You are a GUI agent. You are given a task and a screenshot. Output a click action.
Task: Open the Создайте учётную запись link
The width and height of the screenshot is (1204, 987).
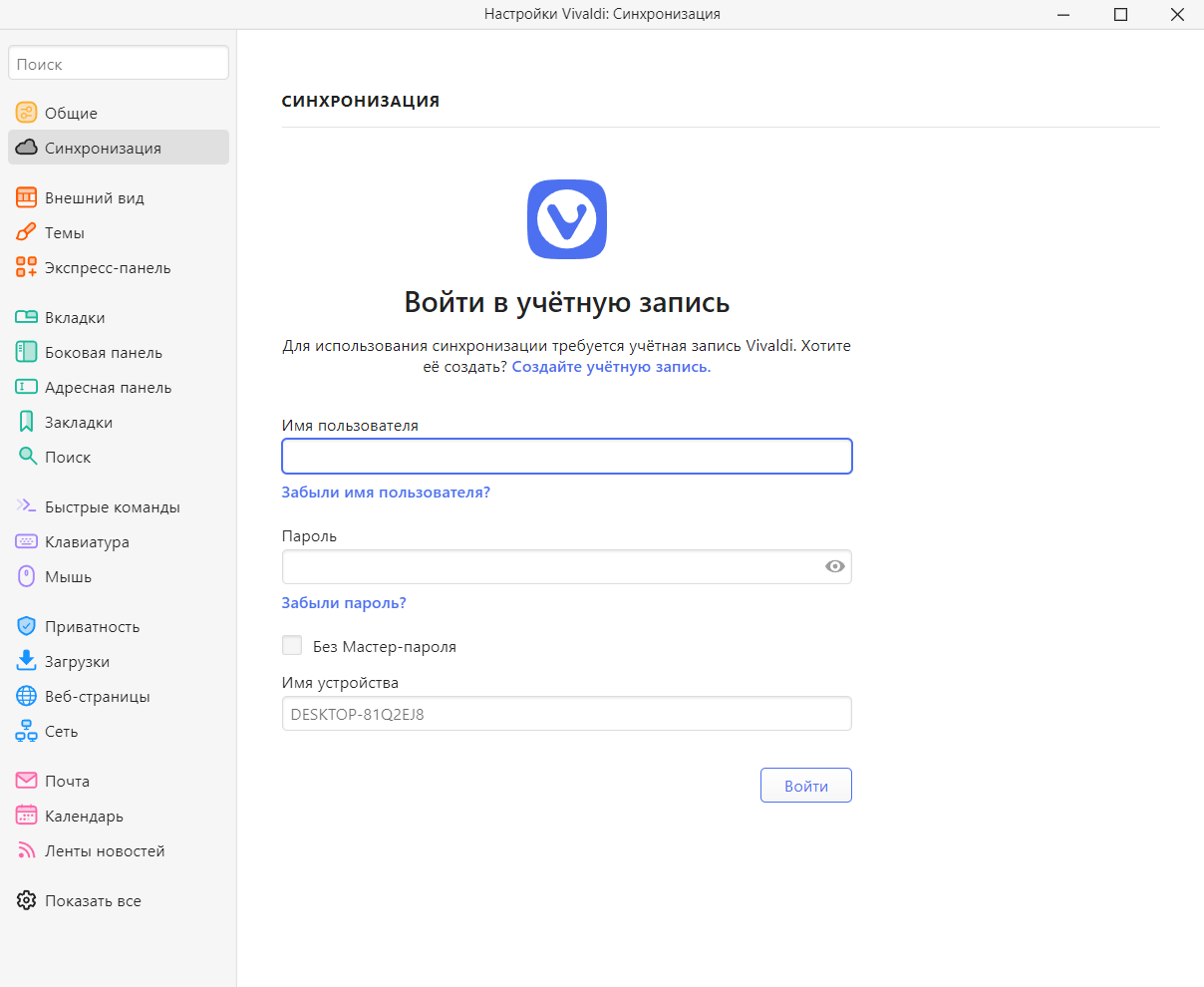pos(611,367)
